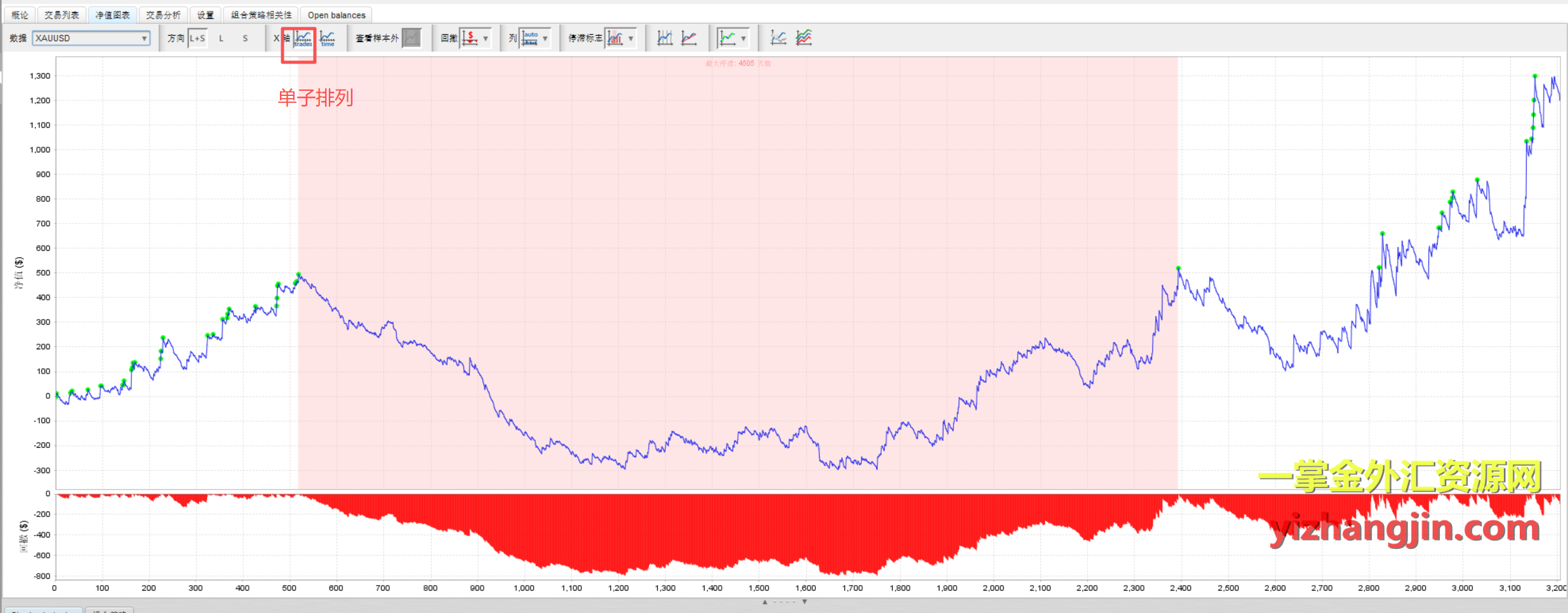Image resolution: width=1568 pixels, height=613 pixels.
Task: Click the 组合策略相关性 tab
Action: tap(261, 15)
